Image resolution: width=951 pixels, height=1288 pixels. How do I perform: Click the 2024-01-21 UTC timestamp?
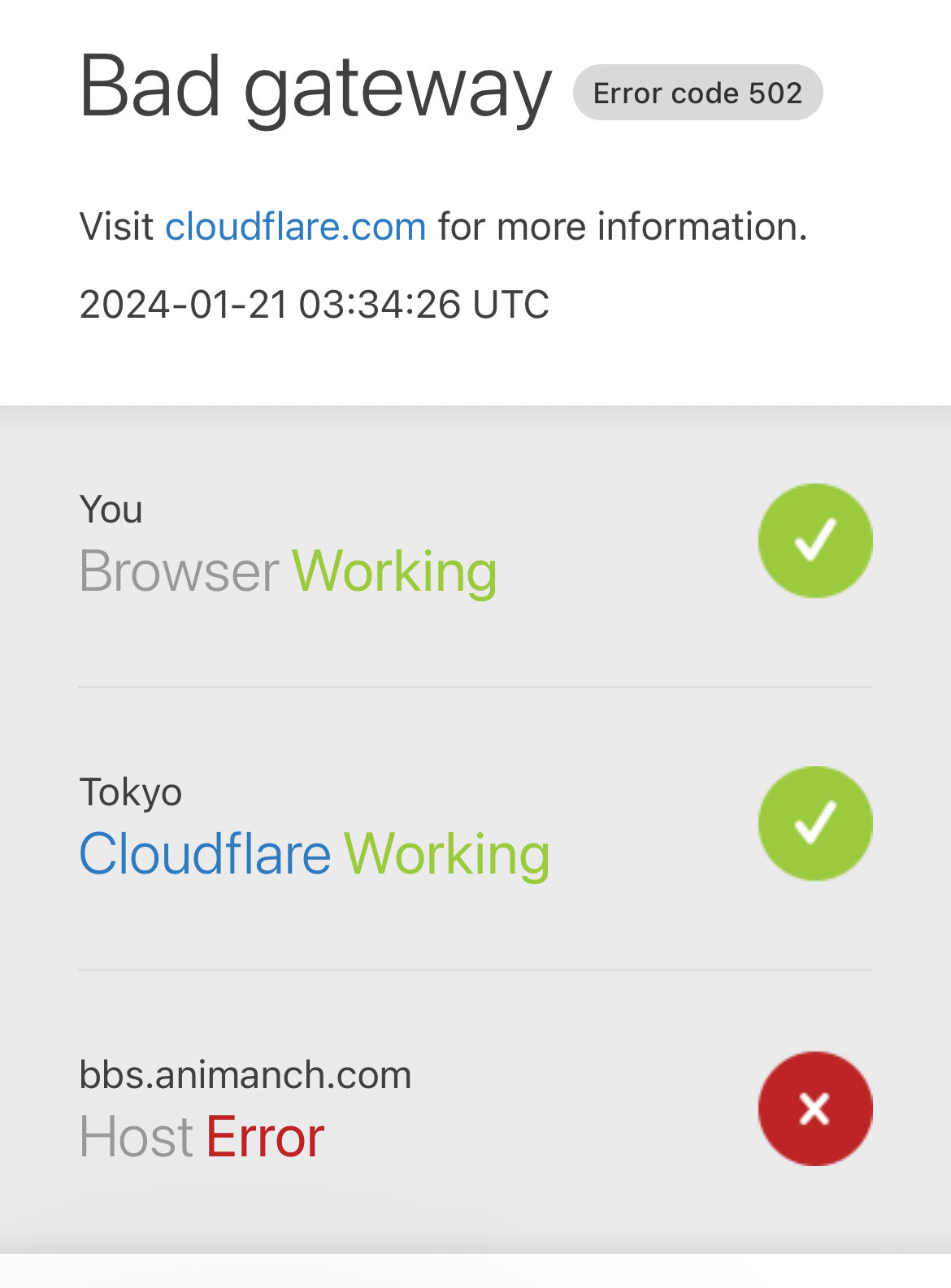pyautogui.click(x=315, y=305)
